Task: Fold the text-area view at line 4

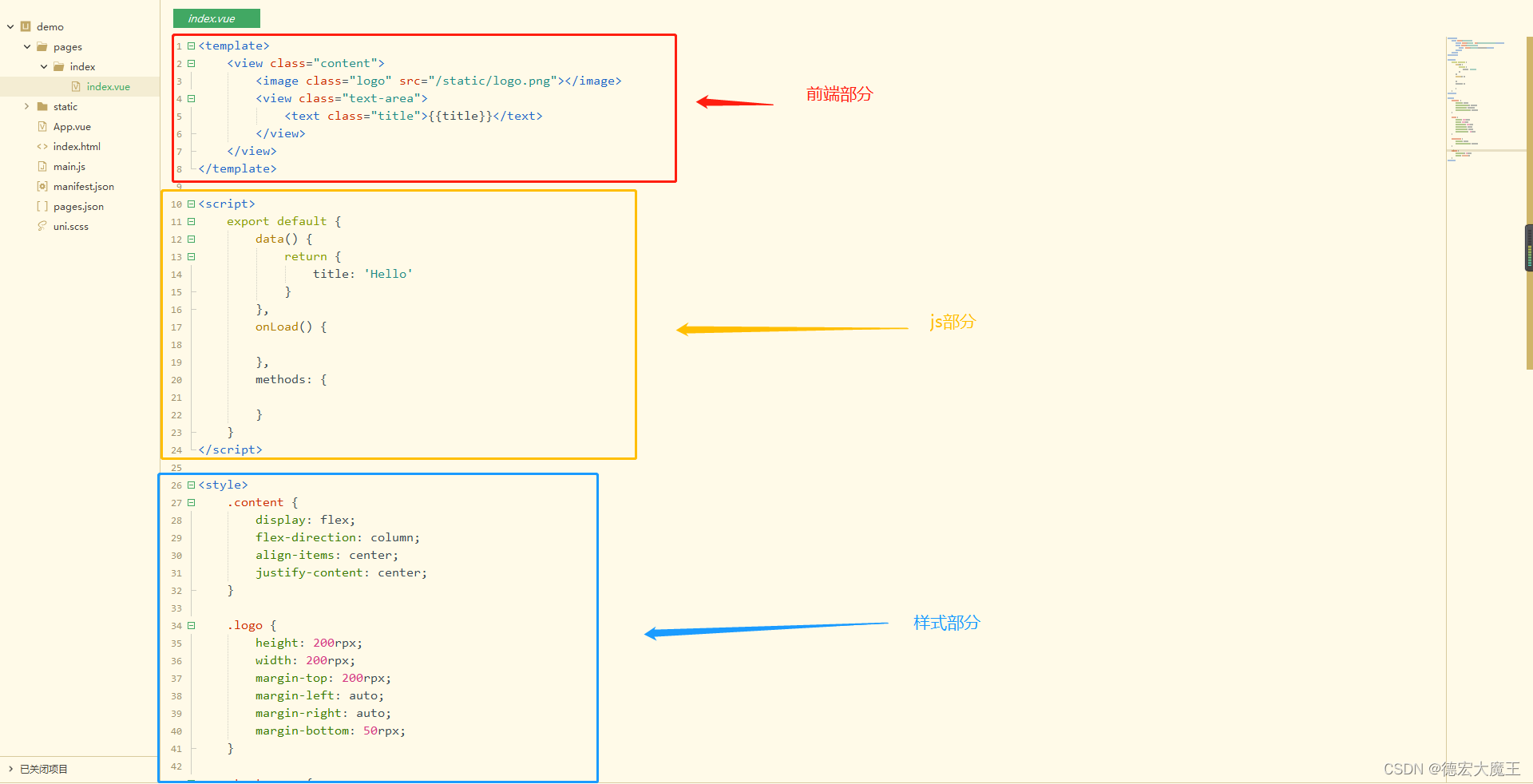Action: coord(192,98)
